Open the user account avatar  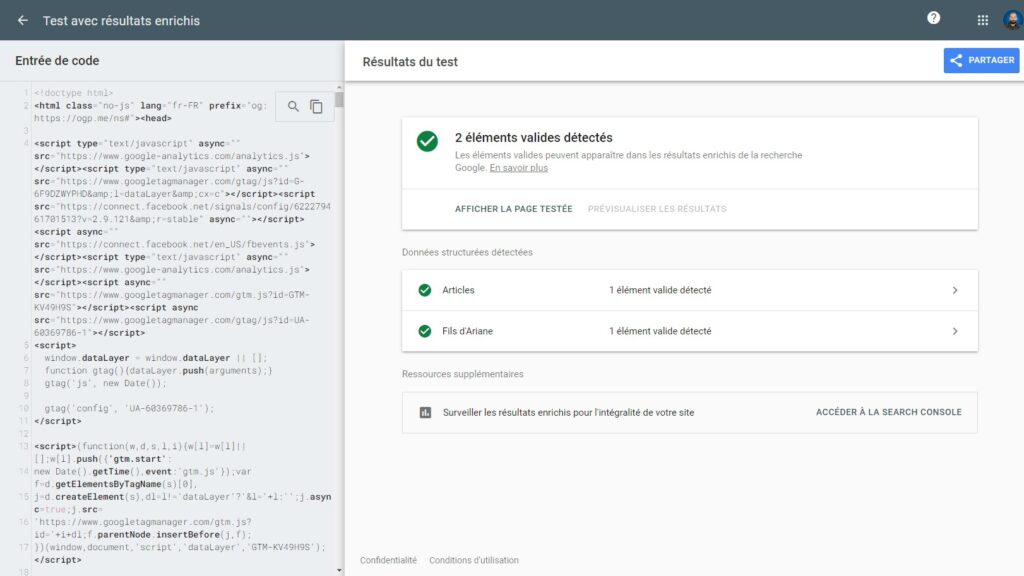point(1013,20)
